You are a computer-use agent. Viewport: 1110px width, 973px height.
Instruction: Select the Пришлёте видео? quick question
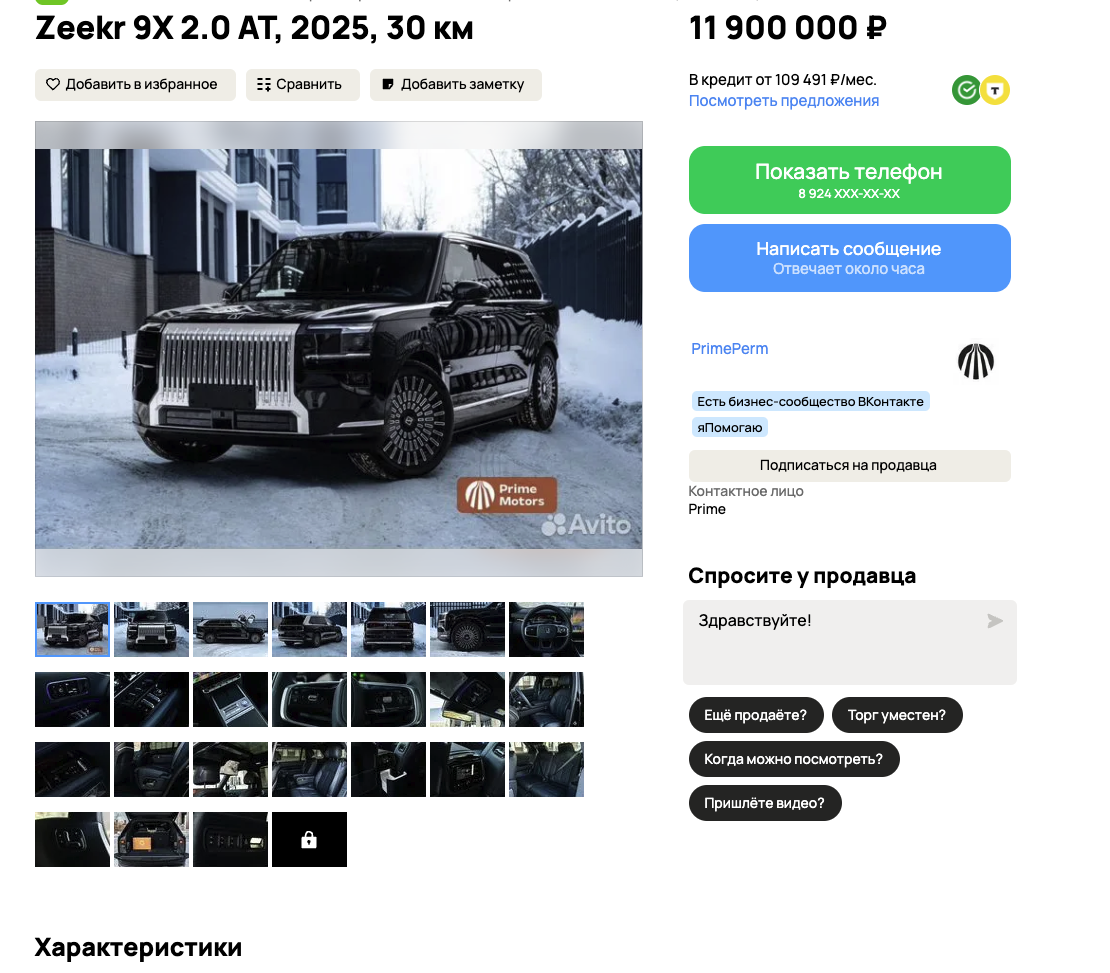pos(765,803)
